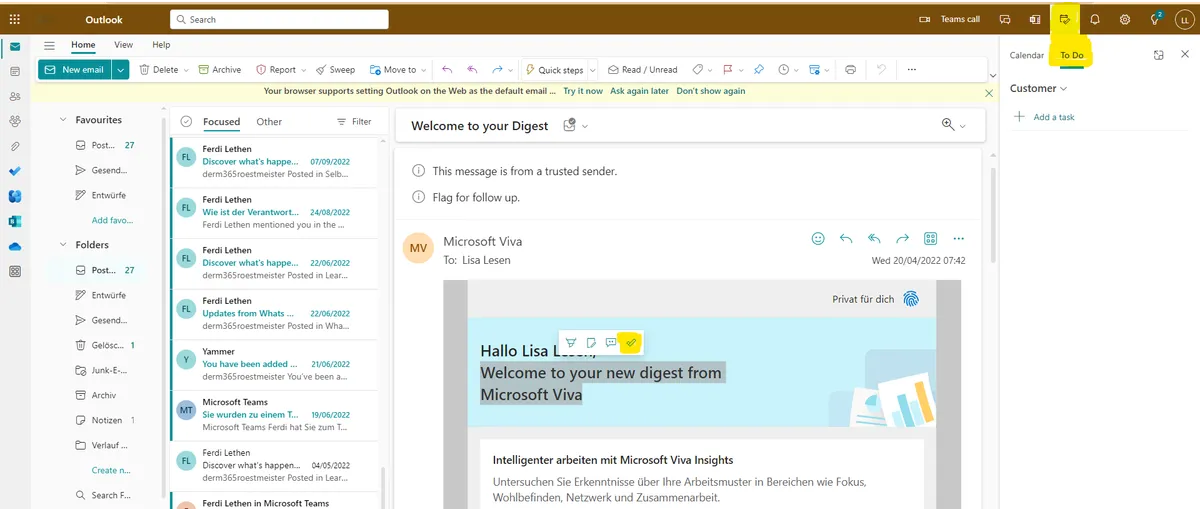Image resolution: width=1200 pixels, height=509 pixels.
Task: Click the 'Ask again later' link
Action: 640,91
